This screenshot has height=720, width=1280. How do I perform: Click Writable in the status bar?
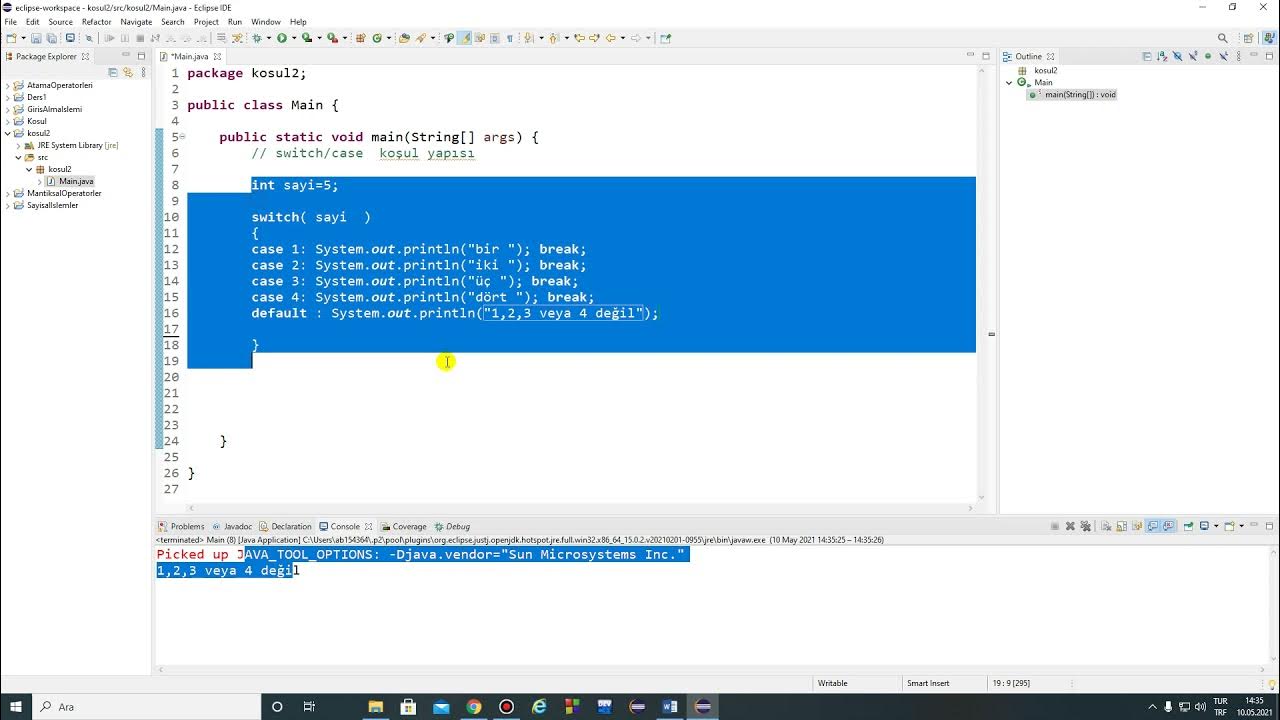point(833,683)
